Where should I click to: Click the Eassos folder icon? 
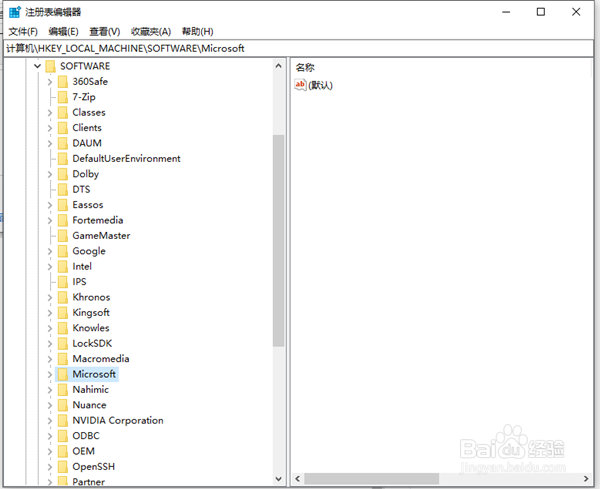click(x=63, y=205)
